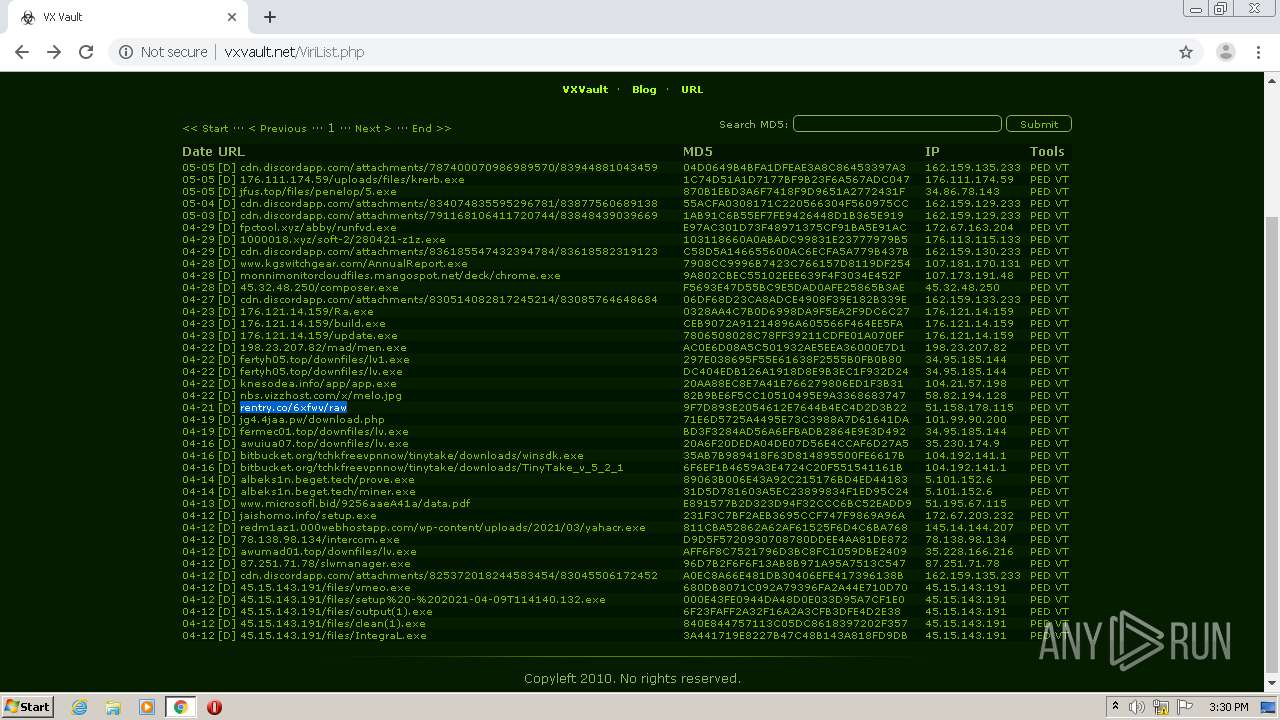Viewport: 1280px width, 720px height.
Task: Click MD5 hash 9F7D893E2054612E7644B4EC4D2D3B22
Action: click(795, 407)
